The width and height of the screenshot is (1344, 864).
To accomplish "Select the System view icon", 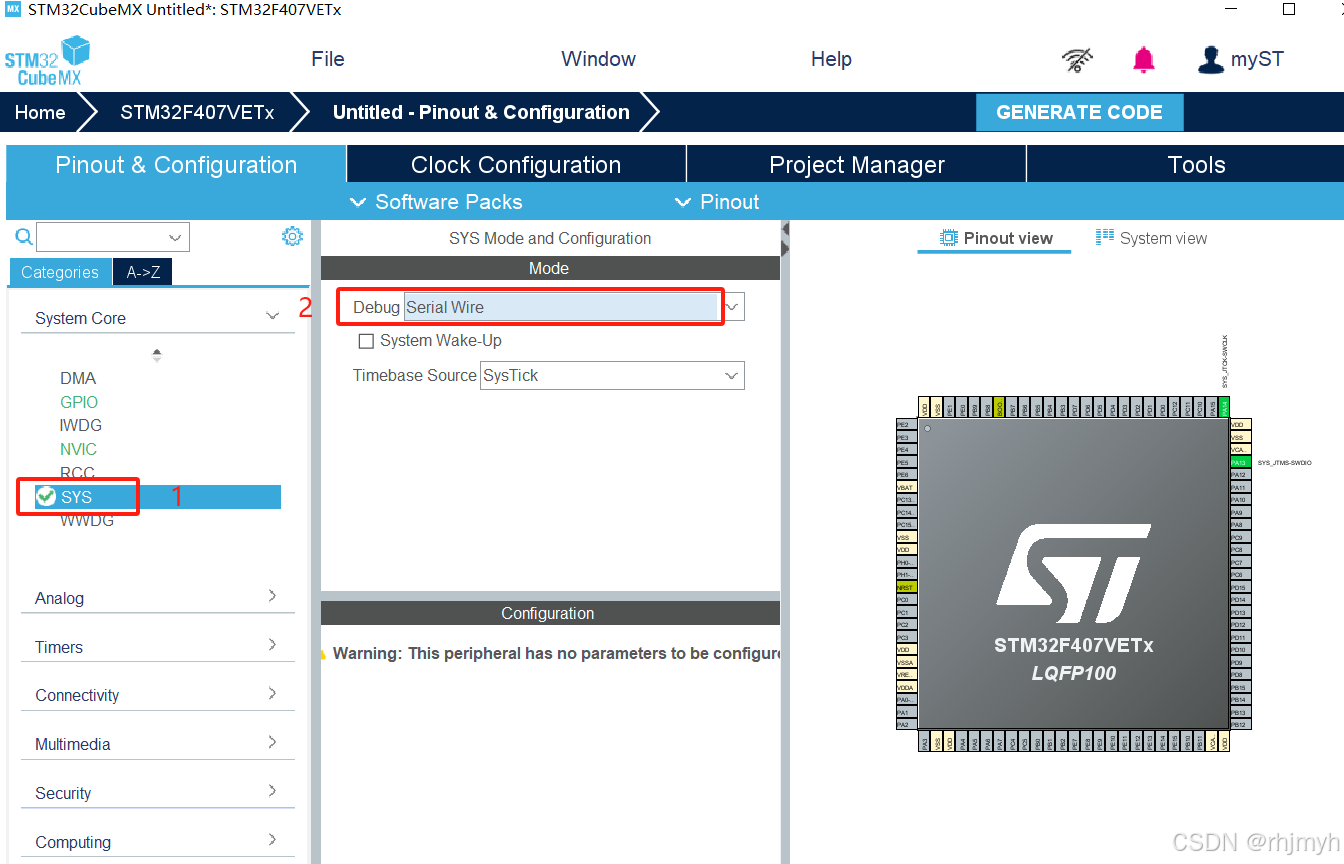I will [1104, 238].
